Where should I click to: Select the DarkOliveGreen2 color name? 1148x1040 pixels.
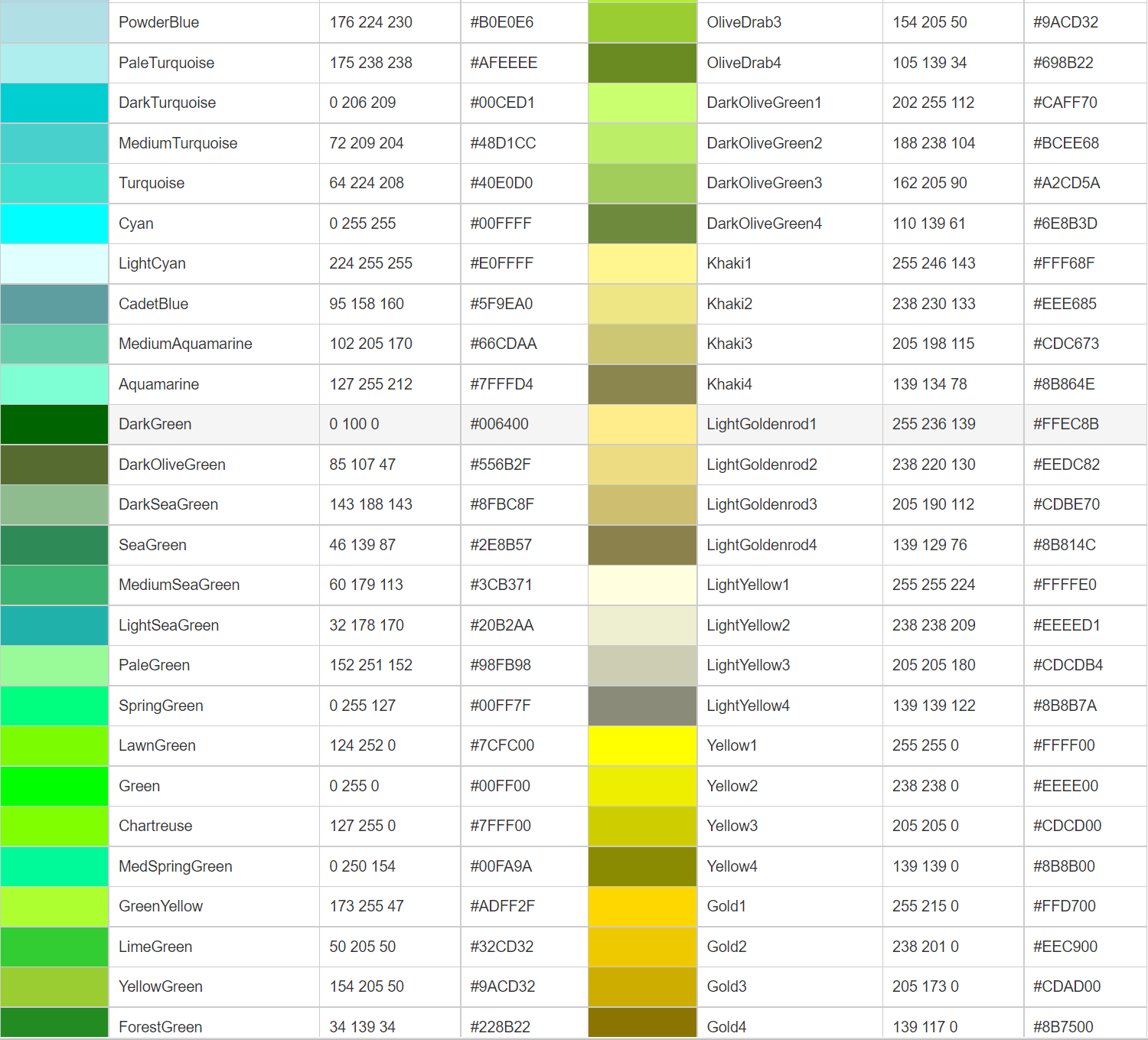click(764, 142)
